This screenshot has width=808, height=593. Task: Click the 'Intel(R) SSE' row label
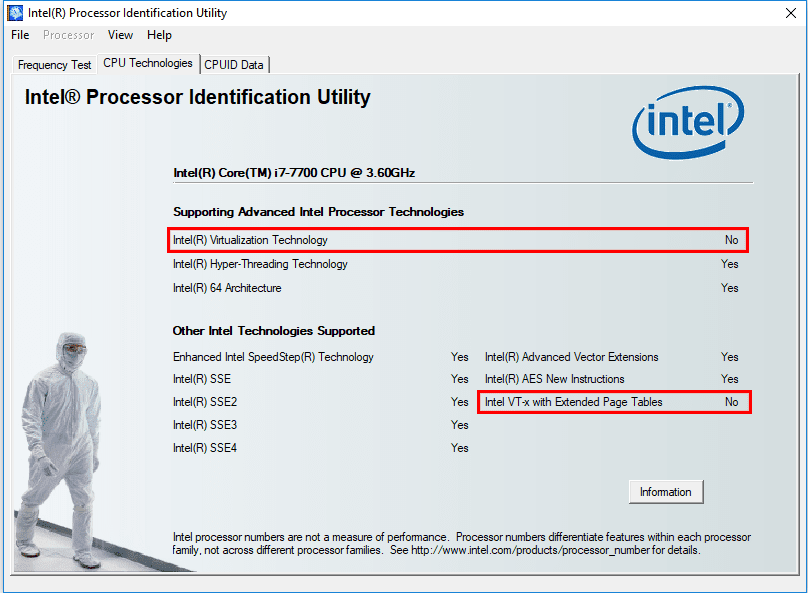[x=202, y=379]
